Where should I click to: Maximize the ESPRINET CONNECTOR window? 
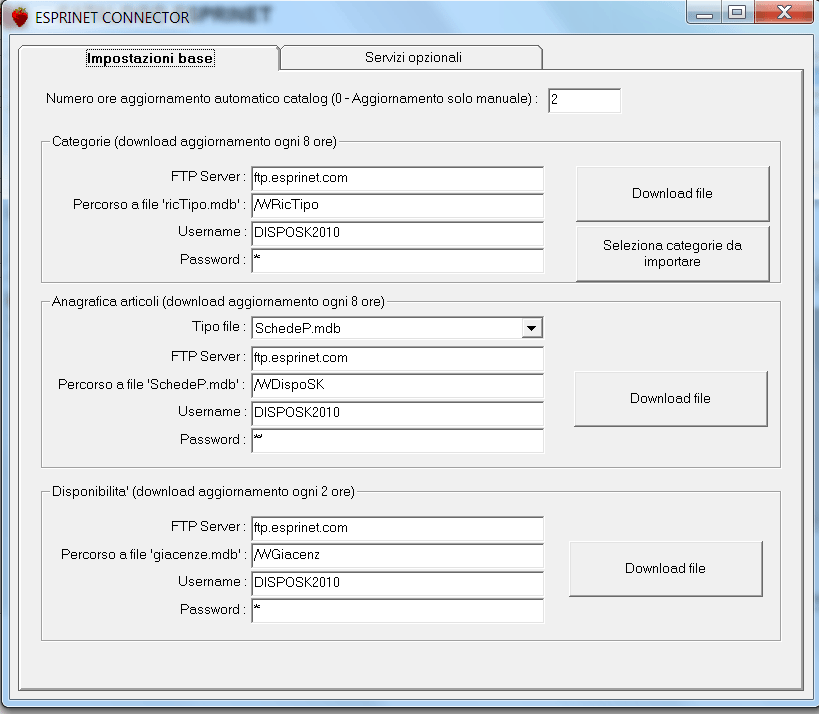[x=737, y=13]
